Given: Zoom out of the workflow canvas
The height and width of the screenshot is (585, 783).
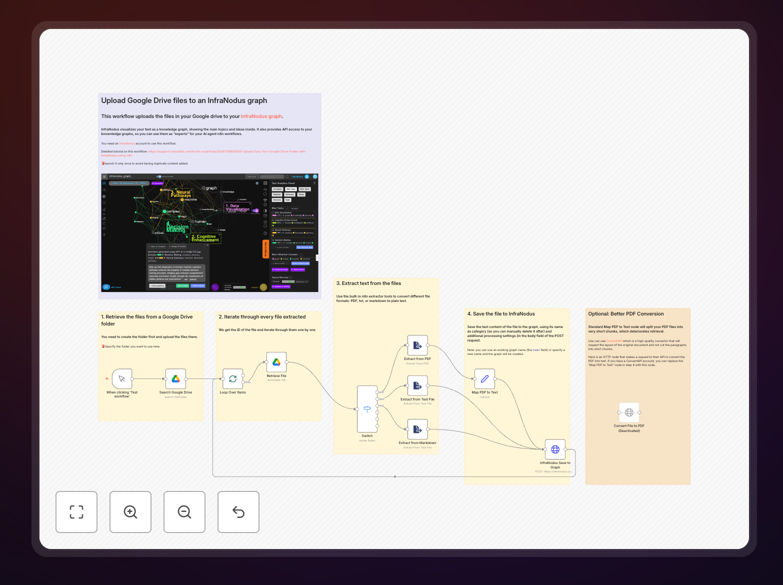Looking at the screenshot, I should (x=184, y=512).
